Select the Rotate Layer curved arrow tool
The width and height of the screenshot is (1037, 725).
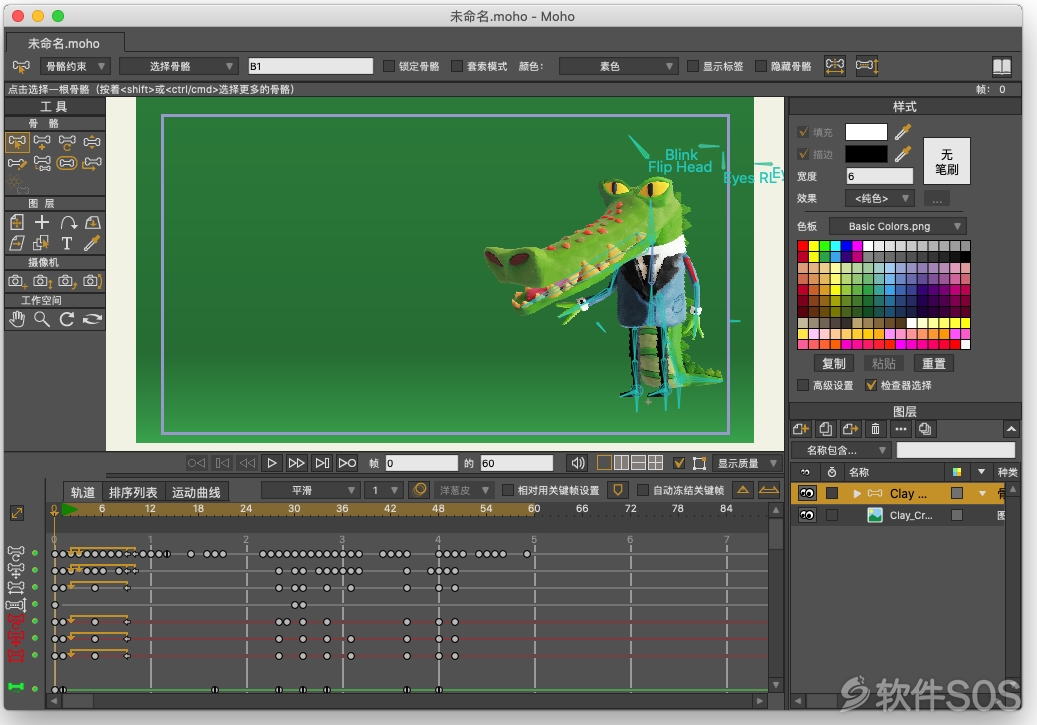(67, 222)
